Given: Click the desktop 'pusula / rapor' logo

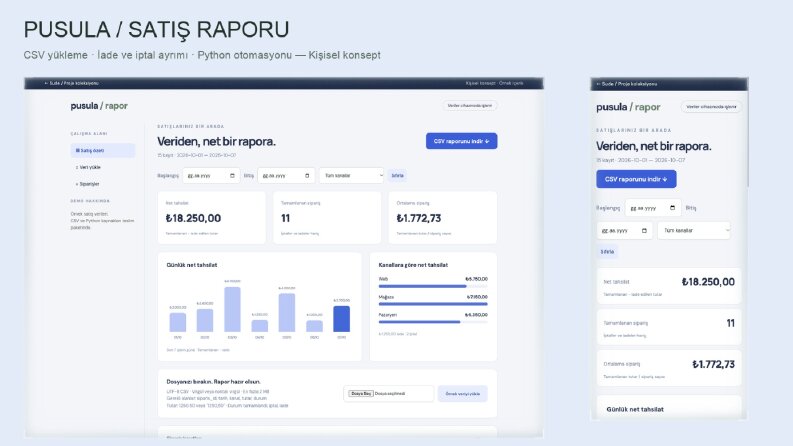Looking at the screenshot, I should pyautogui.click(x=99, y=106).
